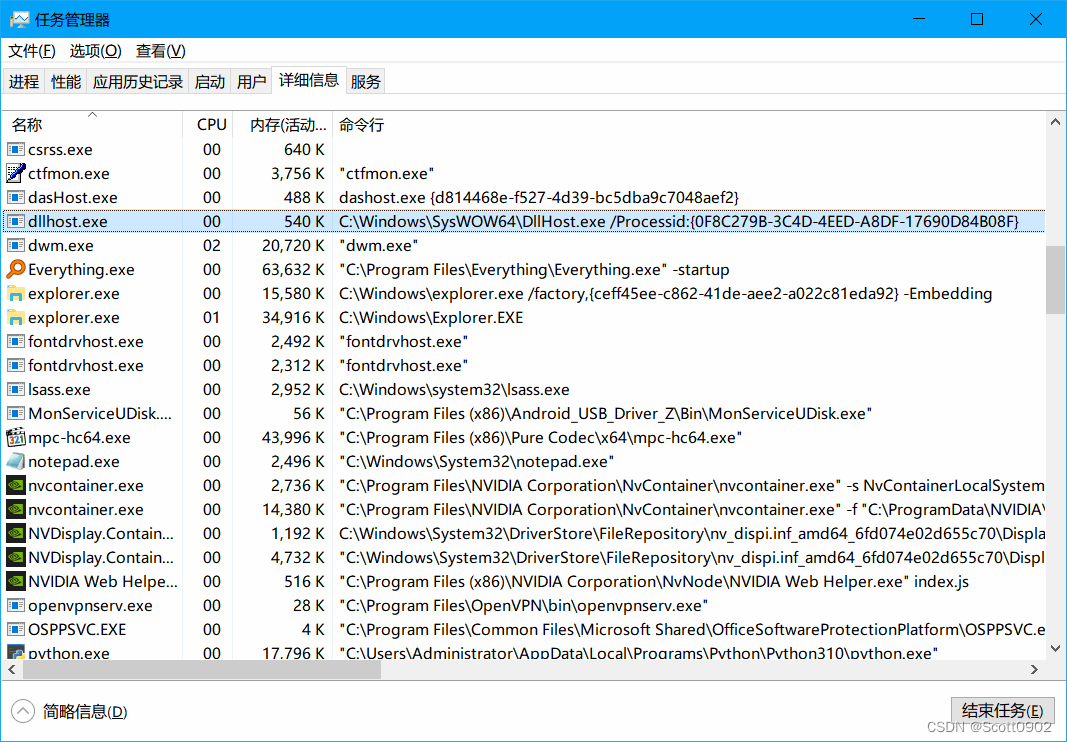This screenshot has height=742, width=1067.
Task: Click the python.exe icon
Action: tap(16, 652)
